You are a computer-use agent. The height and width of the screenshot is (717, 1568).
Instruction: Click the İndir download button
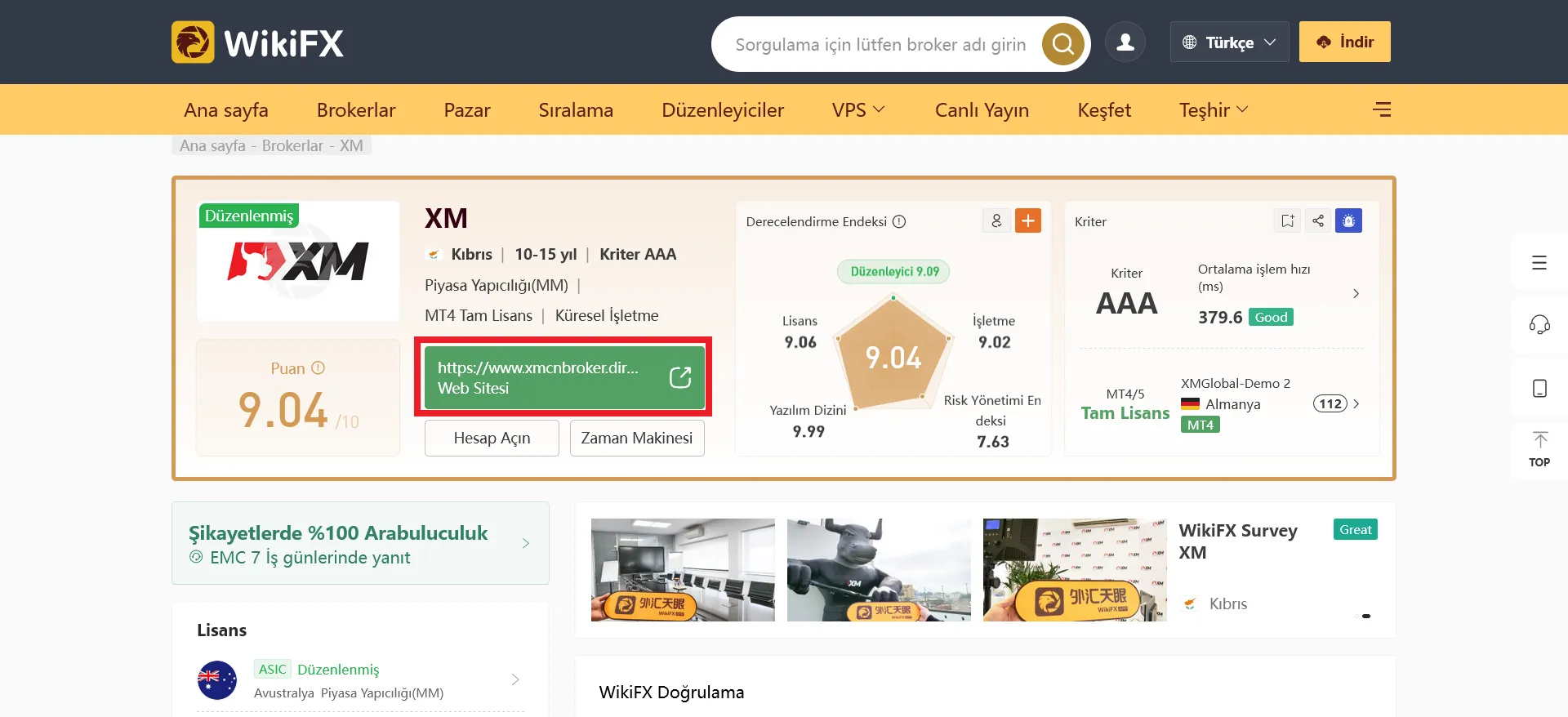tap(1345, 42)
